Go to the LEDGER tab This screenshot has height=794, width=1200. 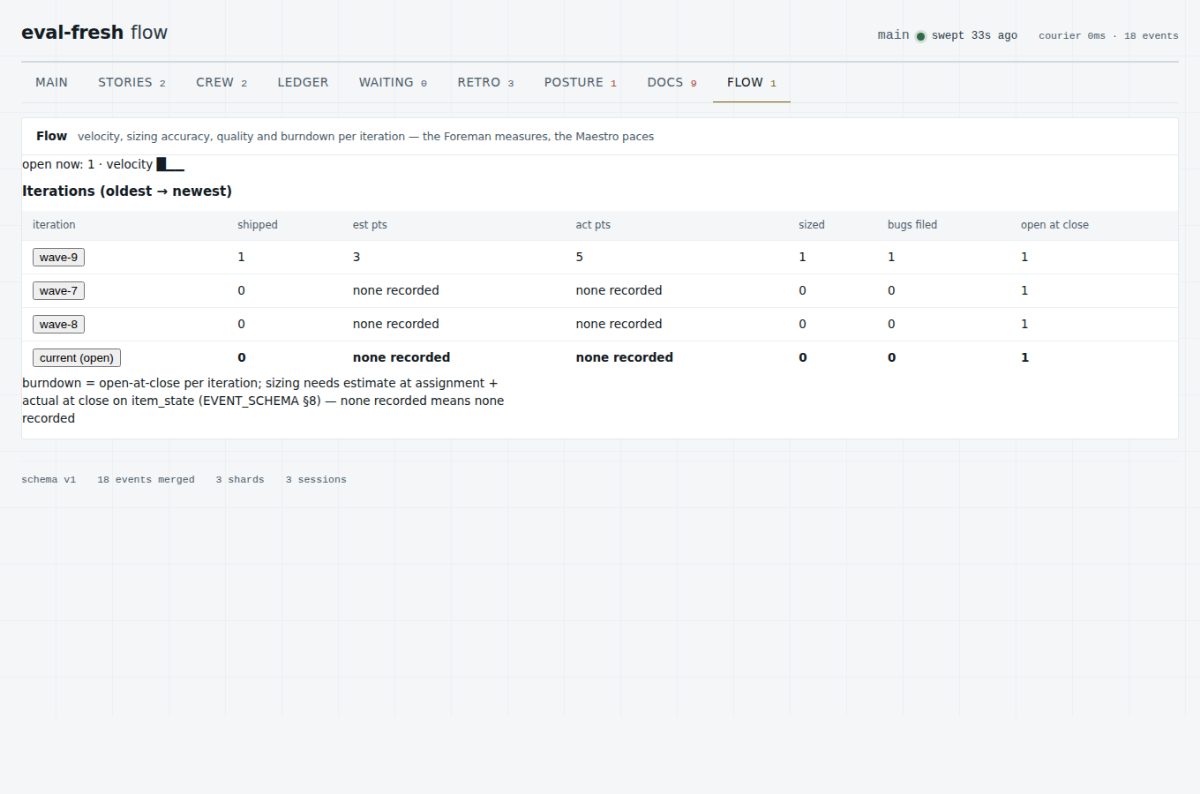[303, 82]
